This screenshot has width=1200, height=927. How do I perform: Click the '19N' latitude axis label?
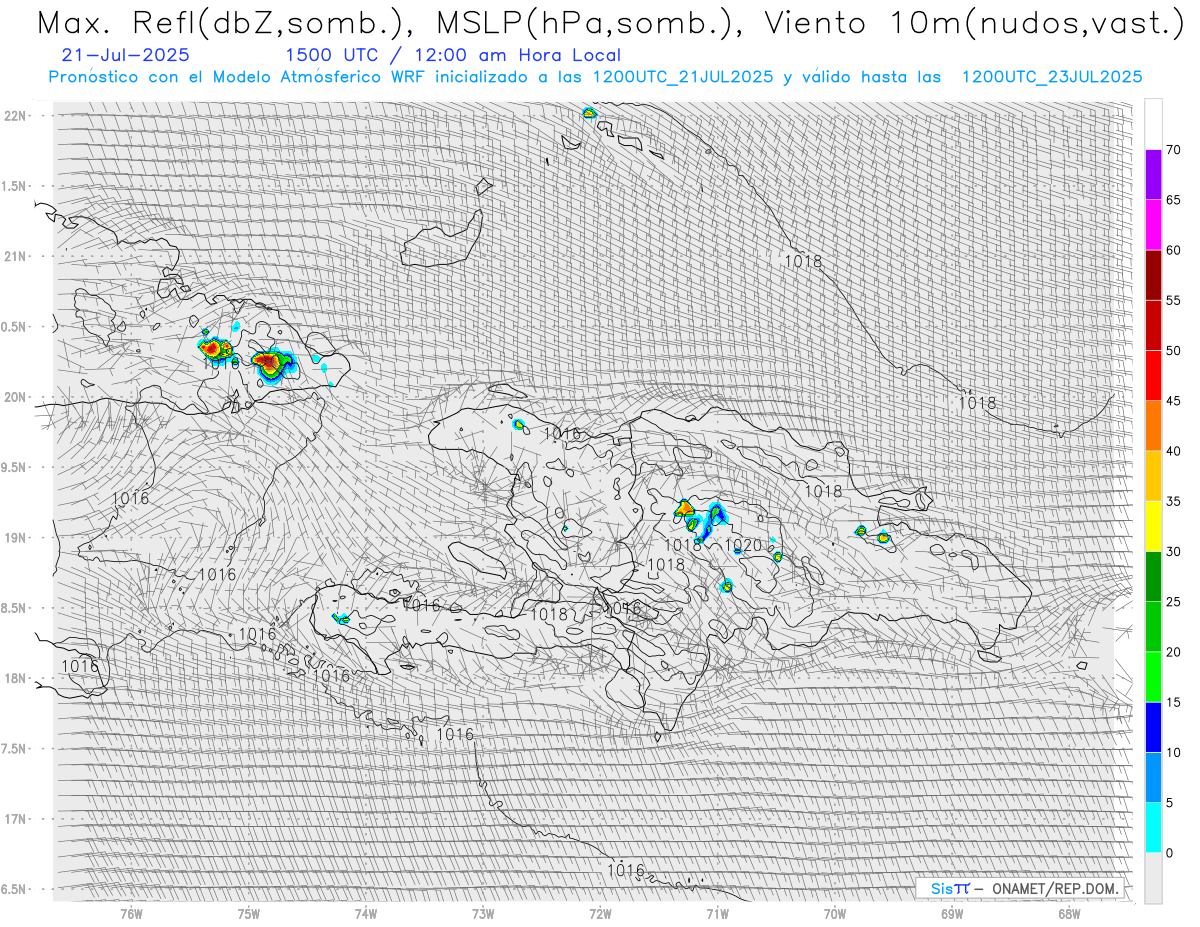point(16,537)
